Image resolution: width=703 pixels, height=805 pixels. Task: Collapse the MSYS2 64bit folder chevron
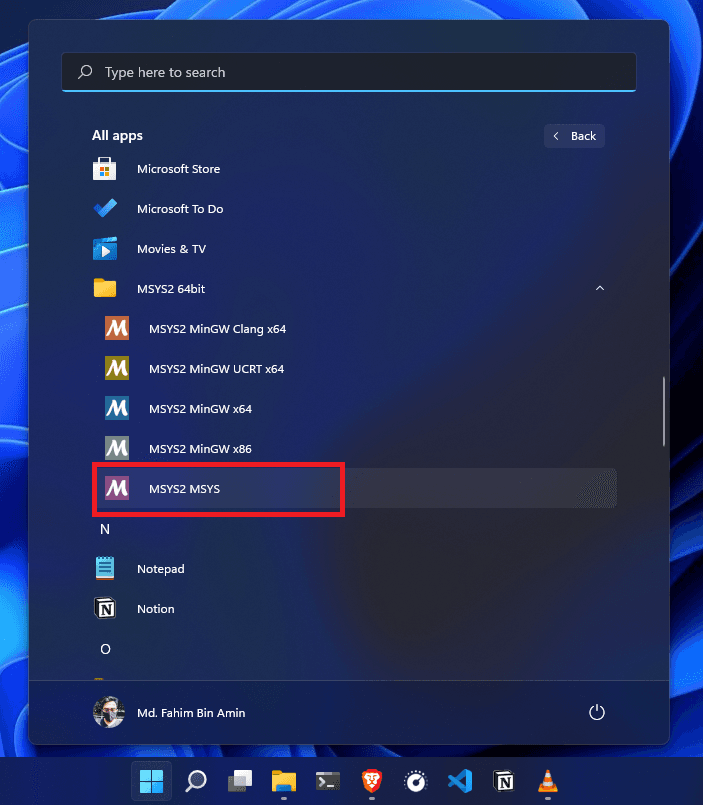point(600,288)
